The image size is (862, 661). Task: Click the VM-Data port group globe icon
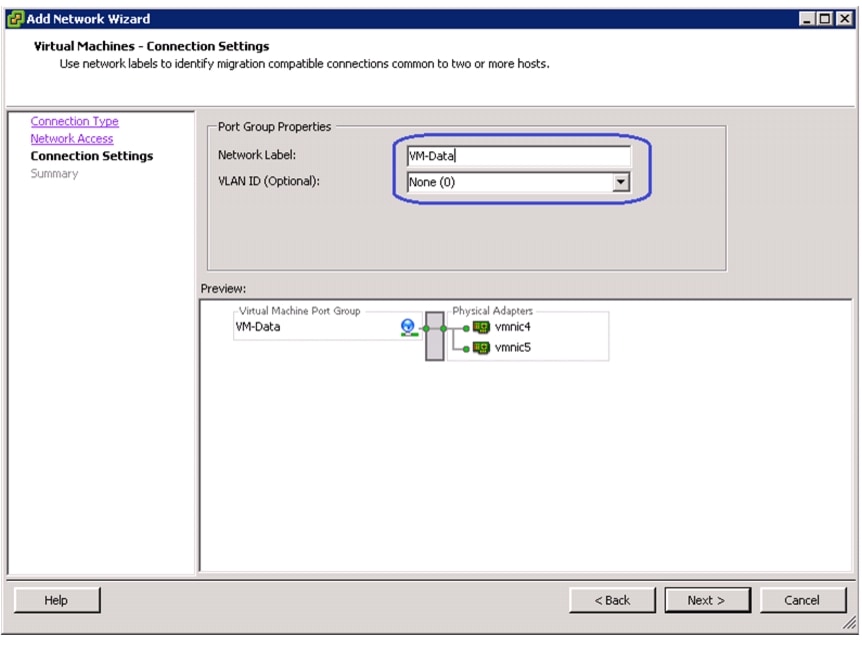(407, 327)
